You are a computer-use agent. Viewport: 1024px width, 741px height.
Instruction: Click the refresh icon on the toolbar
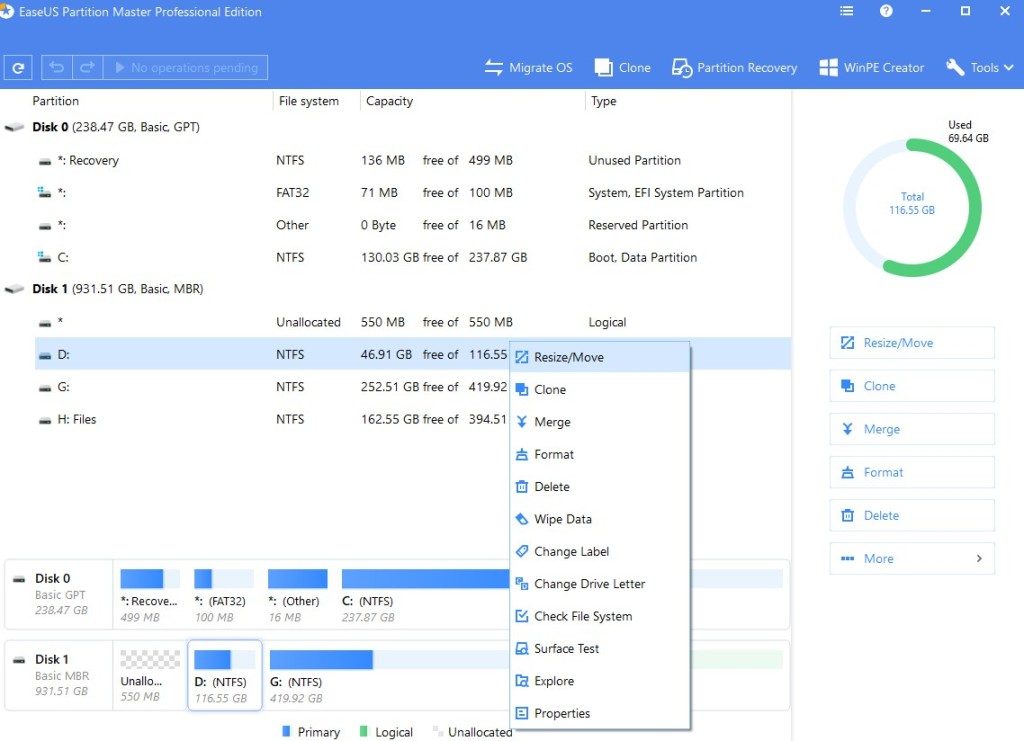pyautogui.click(x=18, y=67)
